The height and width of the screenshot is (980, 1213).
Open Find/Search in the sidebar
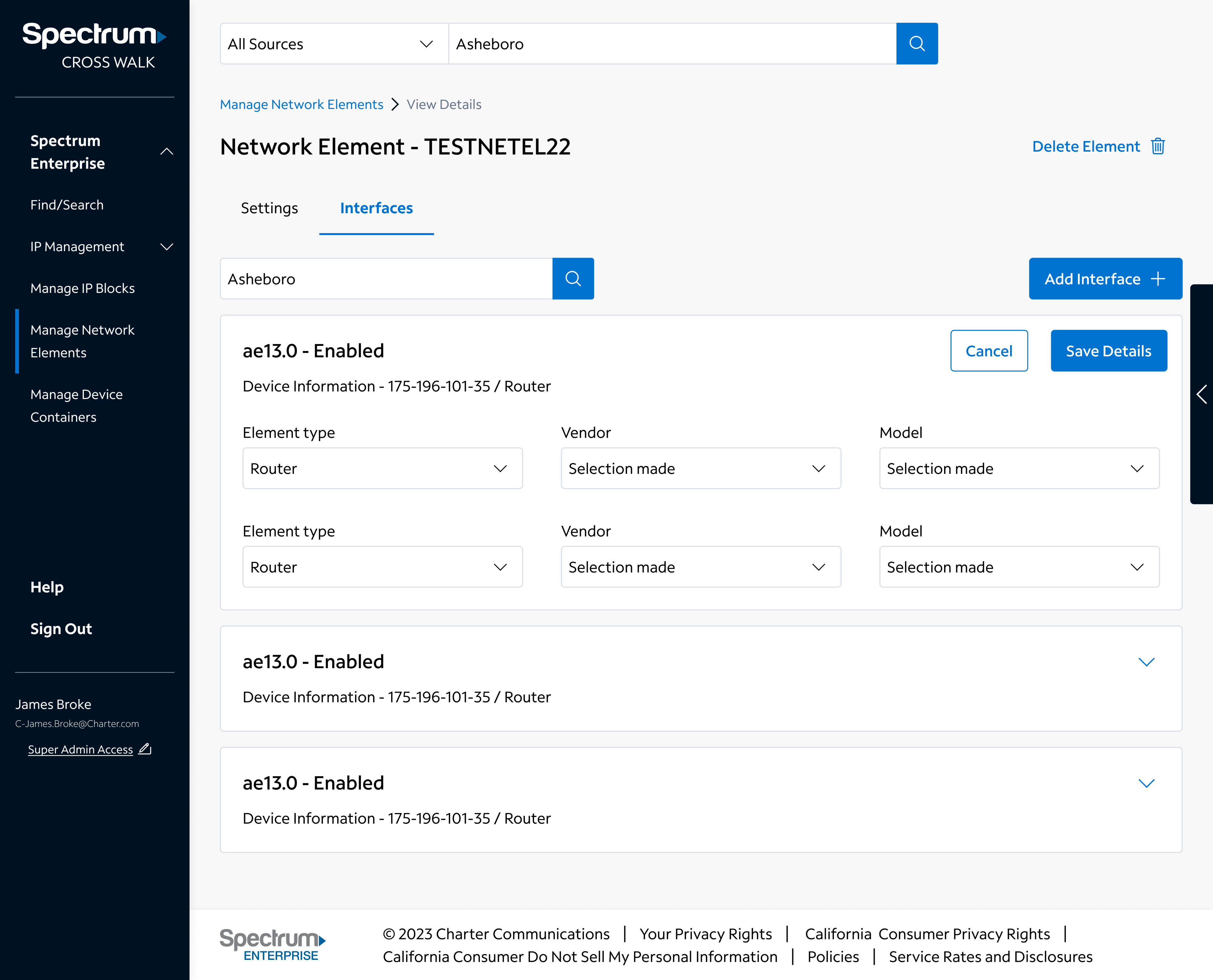[x=67, y=205]
